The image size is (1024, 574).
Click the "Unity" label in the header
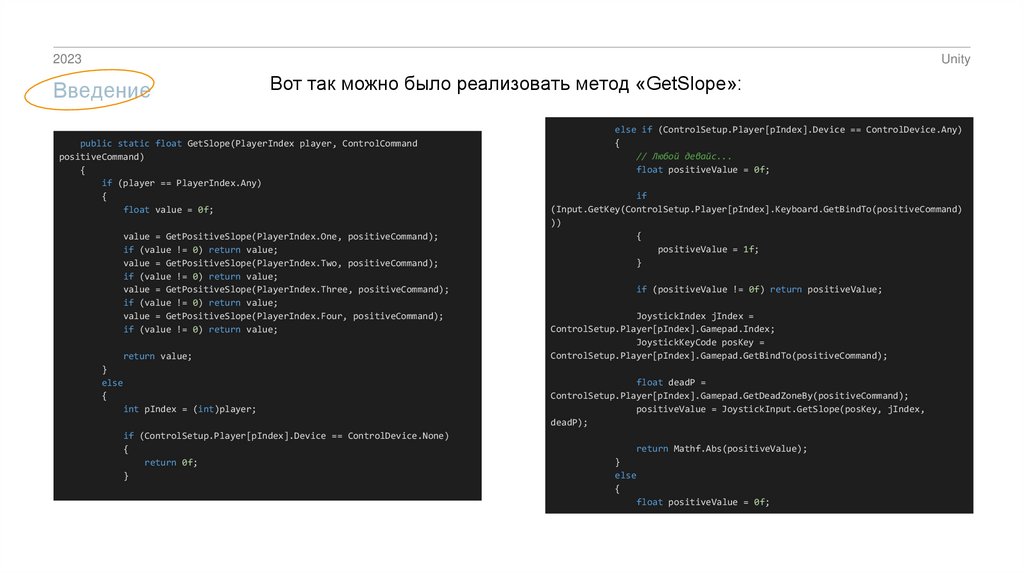pos(955,59)
